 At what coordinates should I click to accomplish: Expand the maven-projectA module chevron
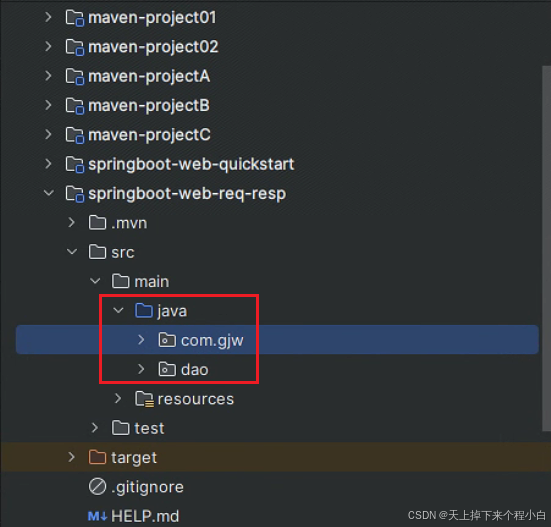pyautogui.click(x=48, y=76)
